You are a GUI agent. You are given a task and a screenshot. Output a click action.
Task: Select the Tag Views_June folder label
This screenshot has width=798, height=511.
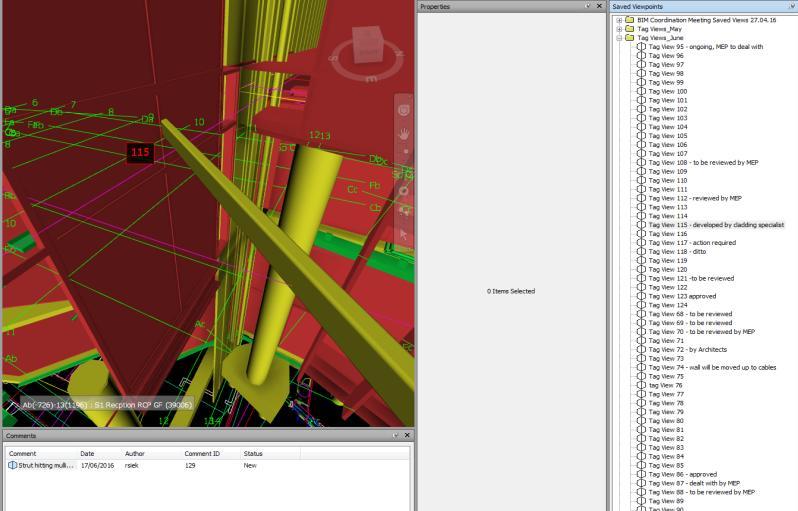click(660, 38)
